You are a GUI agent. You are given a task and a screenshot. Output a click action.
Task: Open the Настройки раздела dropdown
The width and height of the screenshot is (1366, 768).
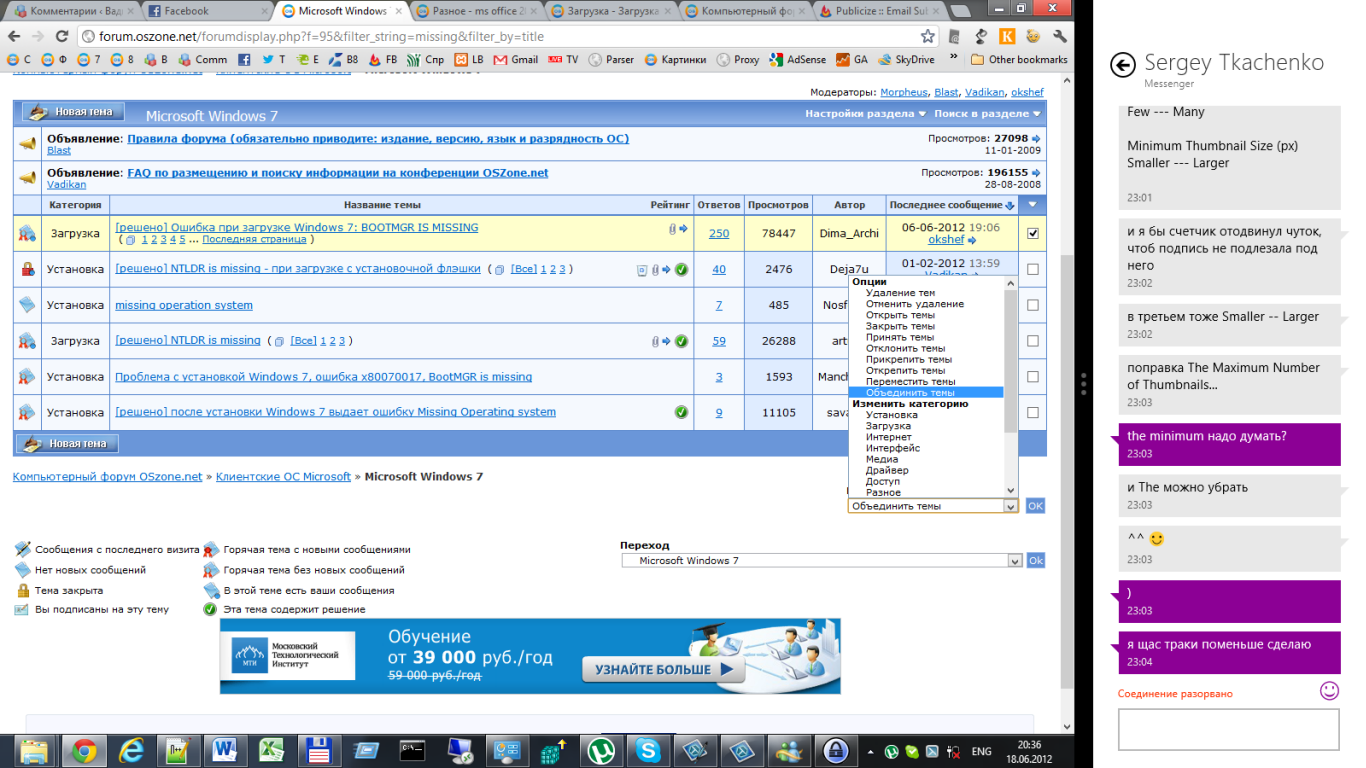(x=864, y=114)
